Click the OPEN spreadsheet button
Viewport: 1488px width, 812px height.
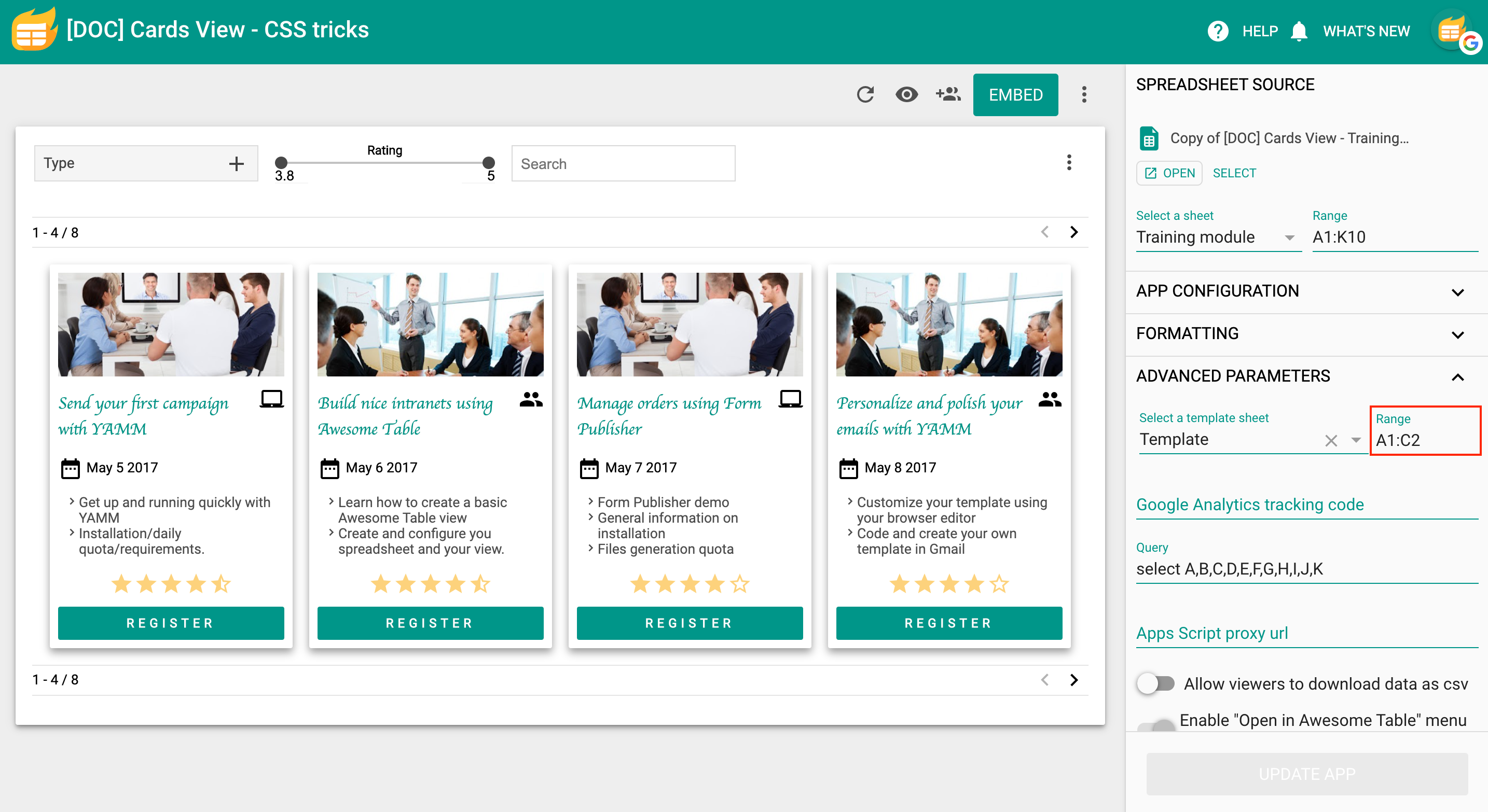[1169, 173]
